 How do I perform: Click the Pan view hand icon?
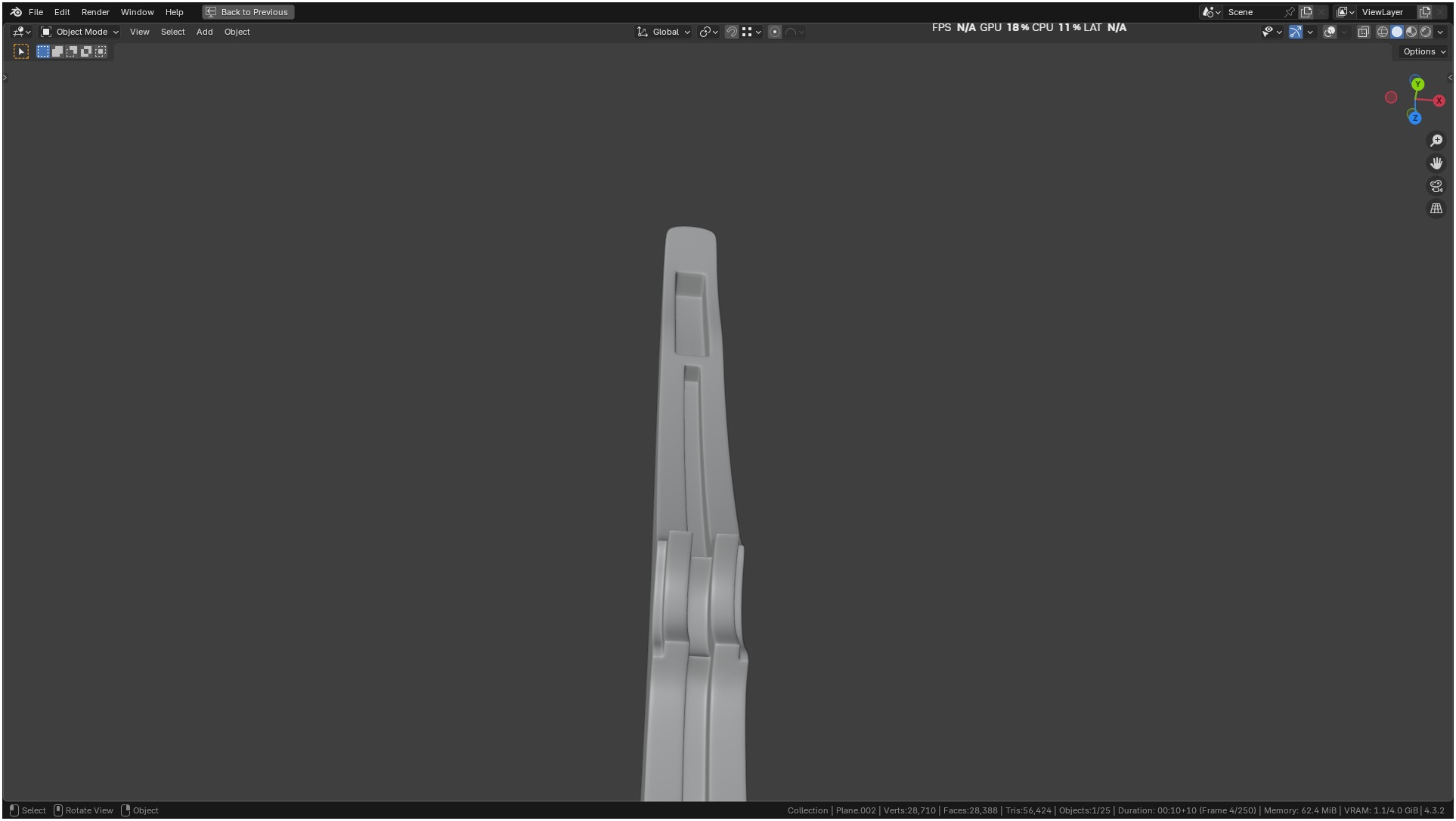pos(1436,163)
